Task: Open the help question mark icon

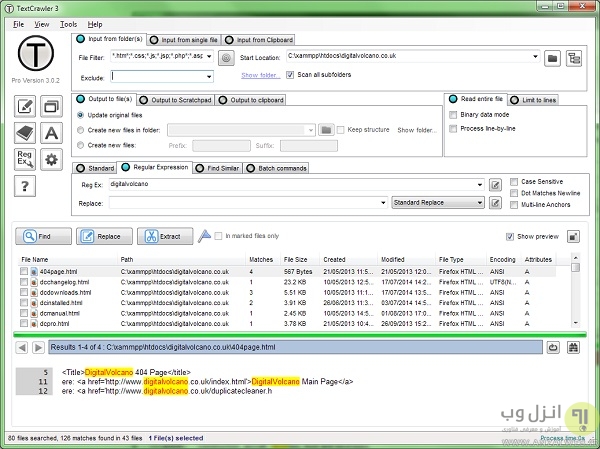Action: point(24,185)
